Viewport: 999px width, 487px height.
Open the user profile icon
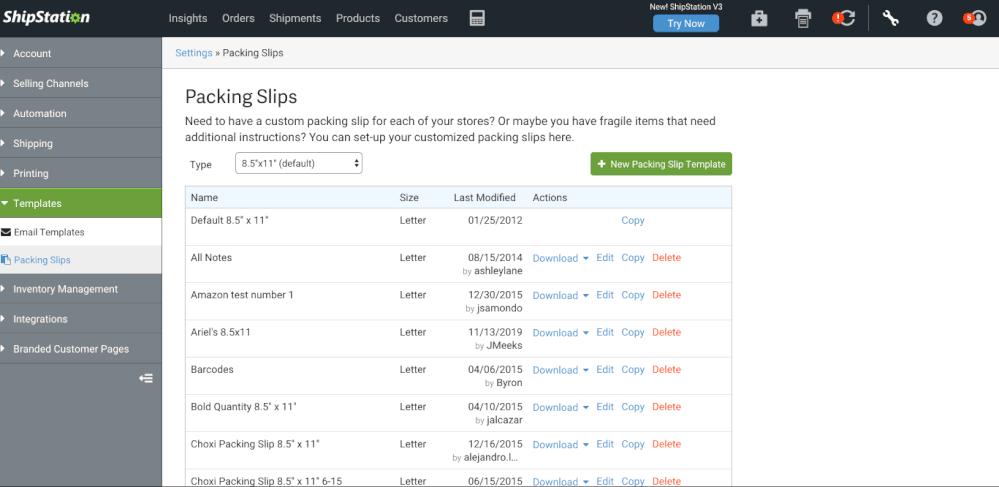point(974,18)
